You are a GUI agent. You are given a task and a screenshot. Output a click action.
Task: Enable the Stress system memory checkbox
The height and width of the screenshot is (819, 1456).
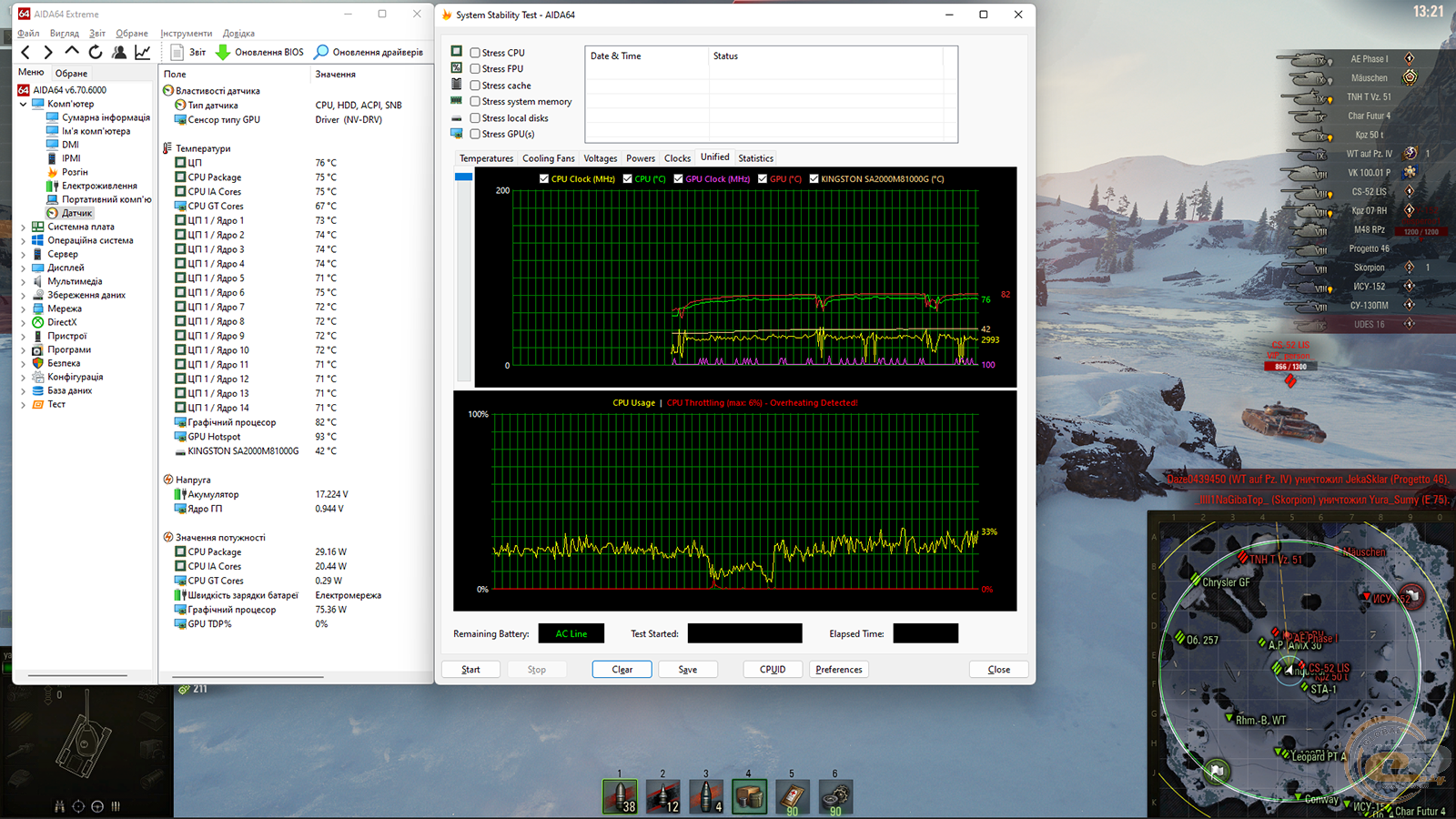click(x=475, y=102)
